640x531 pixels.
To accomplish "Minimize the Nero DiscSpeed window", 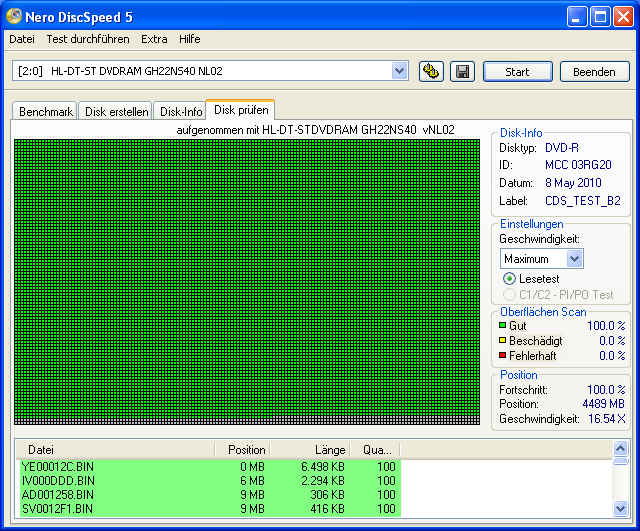I will (576, 18).
